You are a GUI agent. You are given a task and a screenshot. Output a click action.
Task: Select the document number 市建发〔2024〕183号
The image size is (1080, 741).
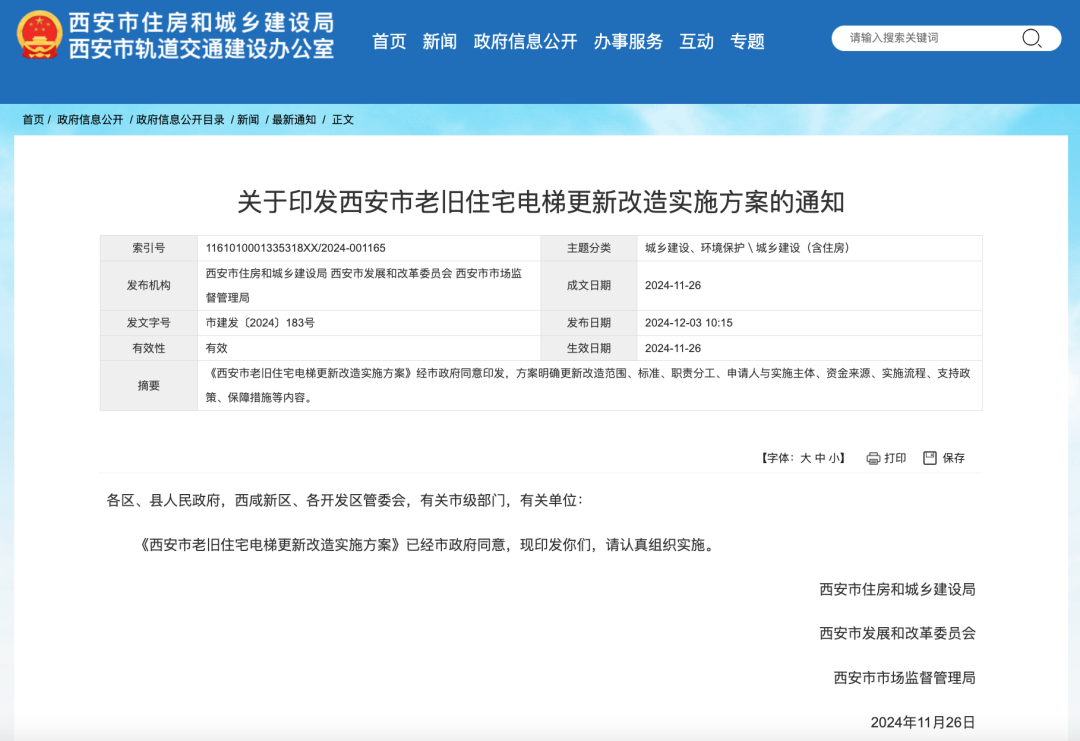[x=260, y=322]
